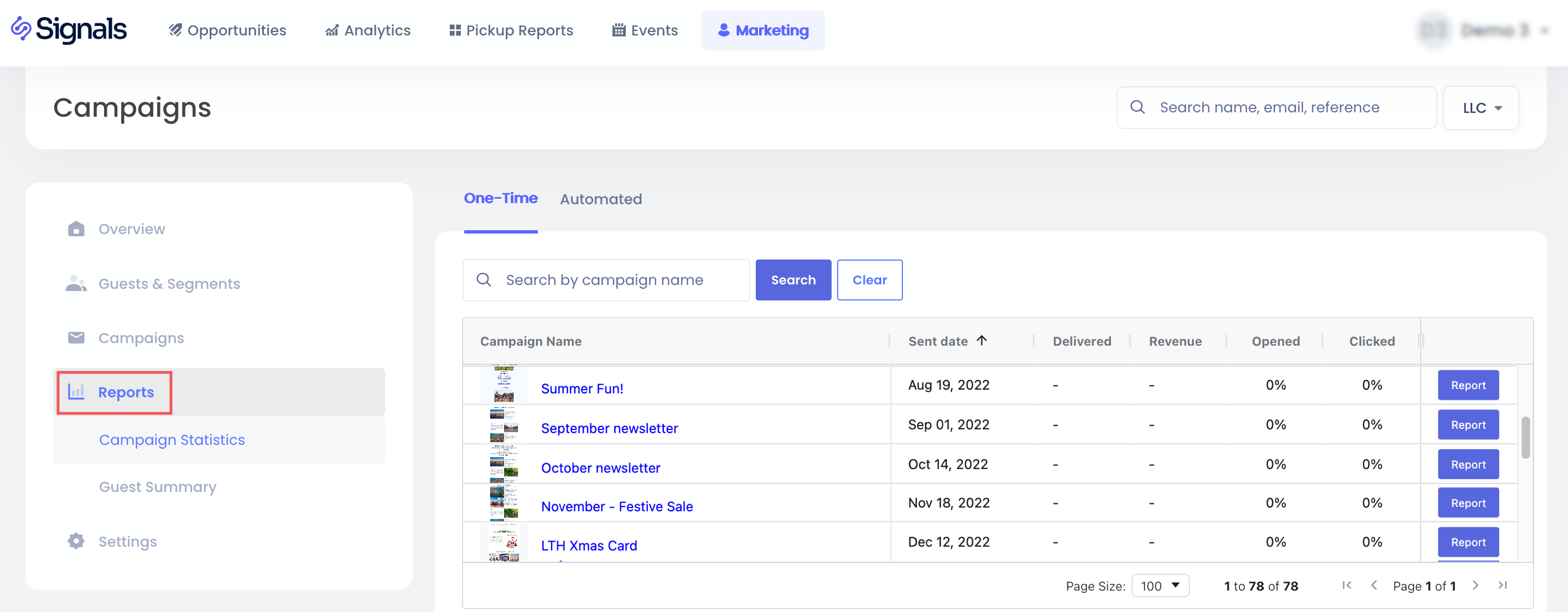1568x612 pixels.
Task: Click the Guests & Segments people icon
Action: click(76, 284)
